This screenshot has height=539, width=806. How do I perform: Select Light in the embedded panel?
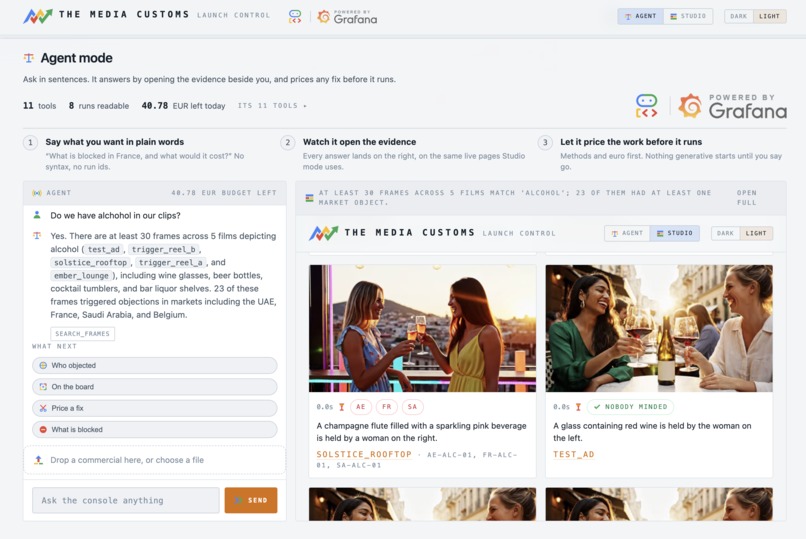(x=756, y=233)
